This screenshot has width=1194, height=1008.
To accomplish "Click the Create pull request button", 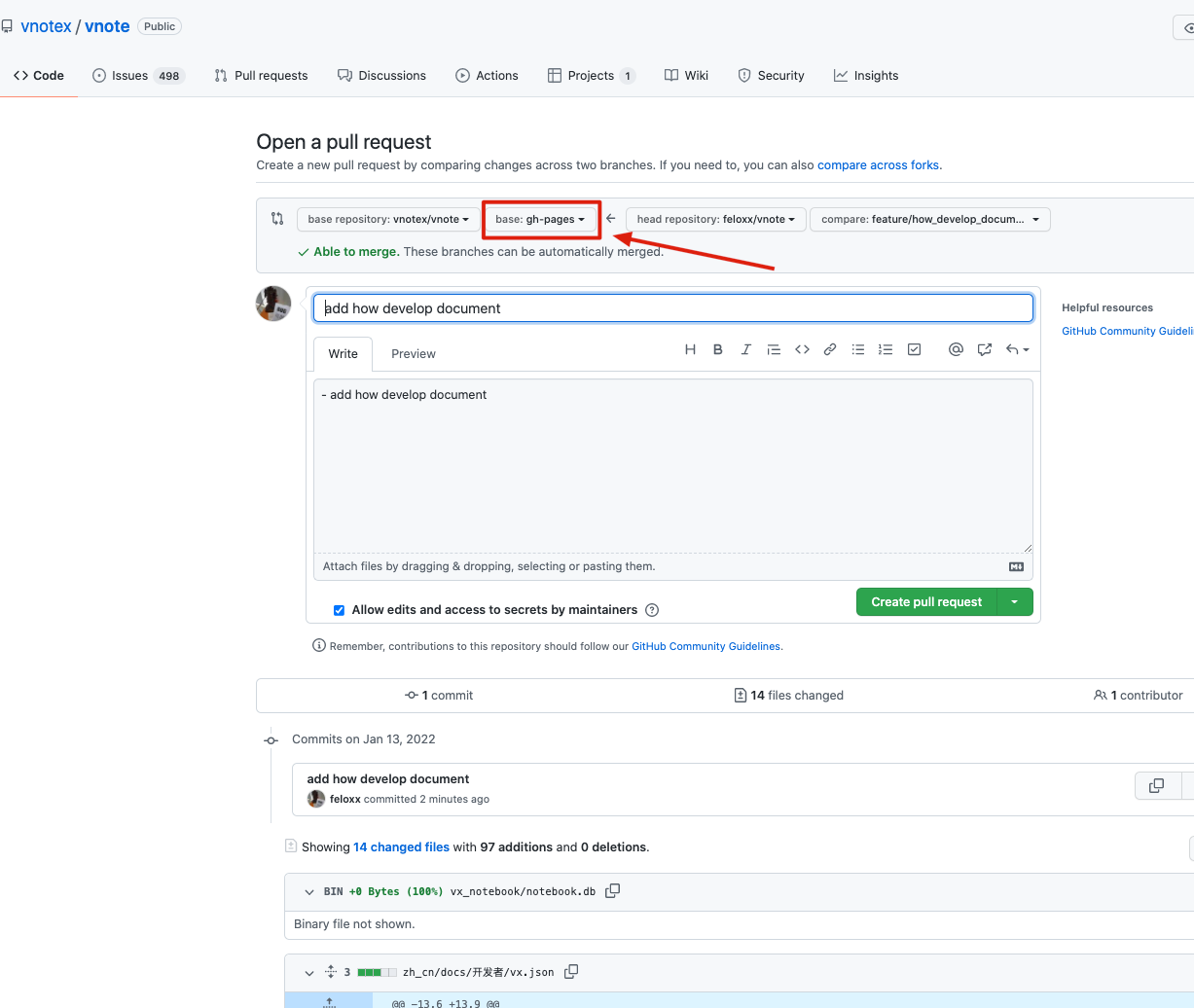I will 926,601.
